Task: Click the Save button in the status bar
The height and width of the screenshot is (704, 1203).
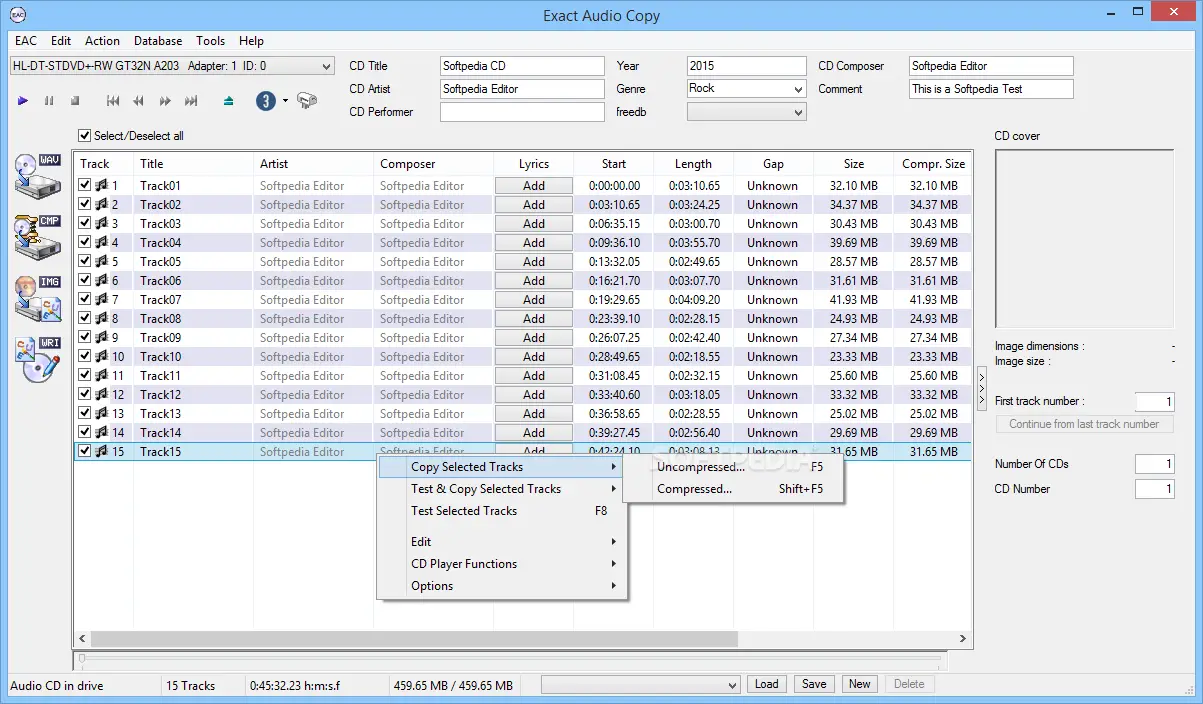Action: (x=814, y=684)
